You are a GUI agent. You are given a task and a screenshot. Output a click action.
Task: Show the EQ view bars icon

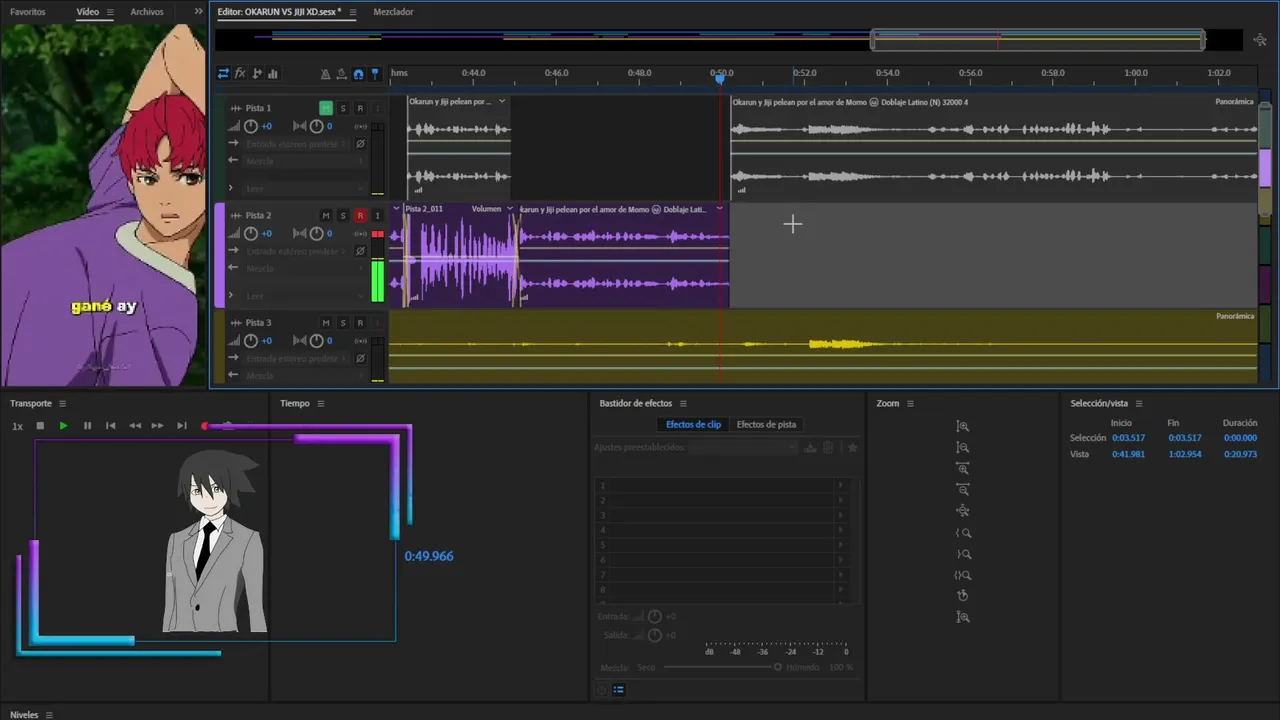pyautogui.click(x=273, y=73)
